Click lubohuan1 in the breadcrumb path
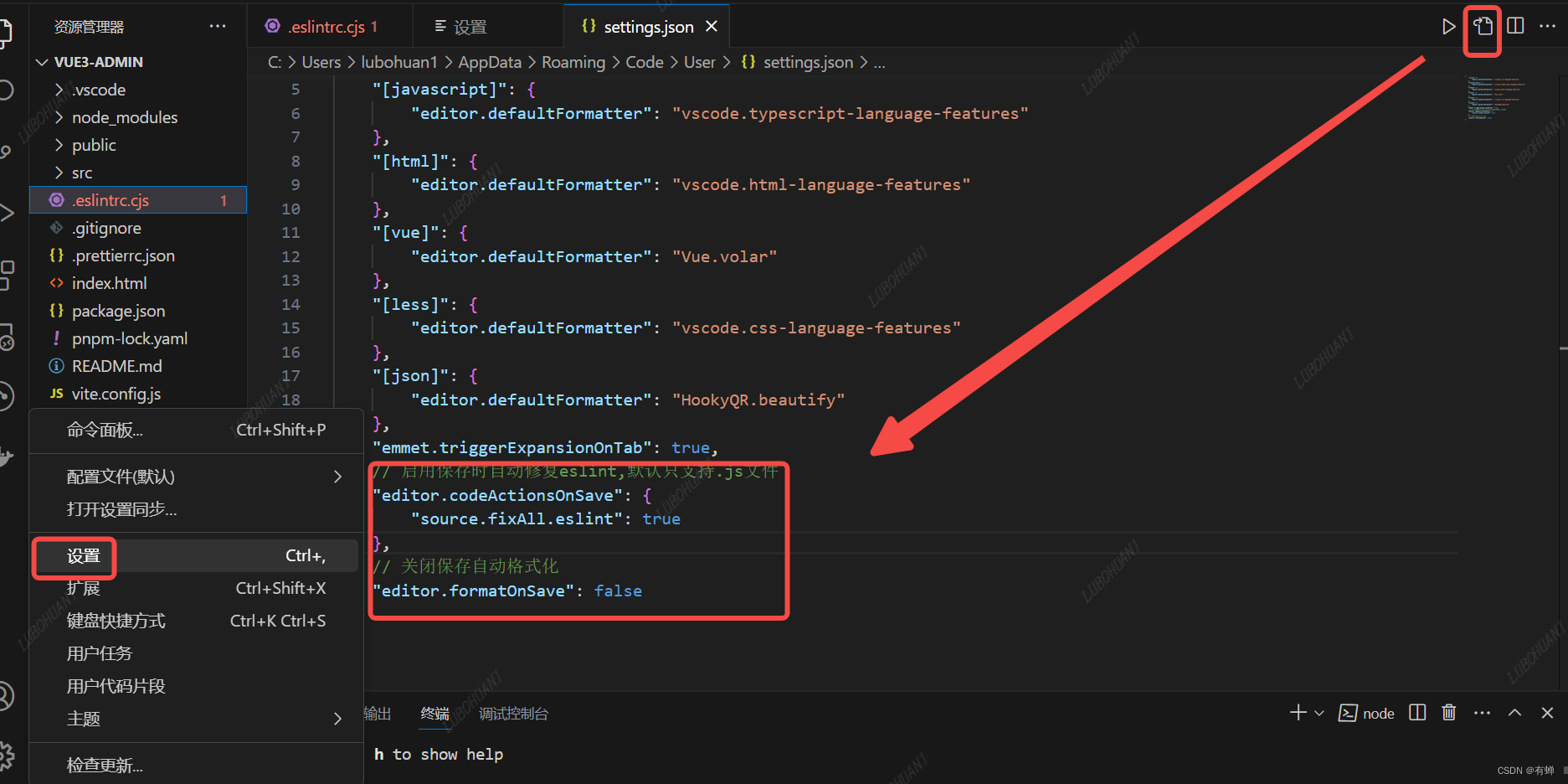Image resolution: width=1568 pixels, height=784 pixels. pyautogui.click(x=399, y=62)
